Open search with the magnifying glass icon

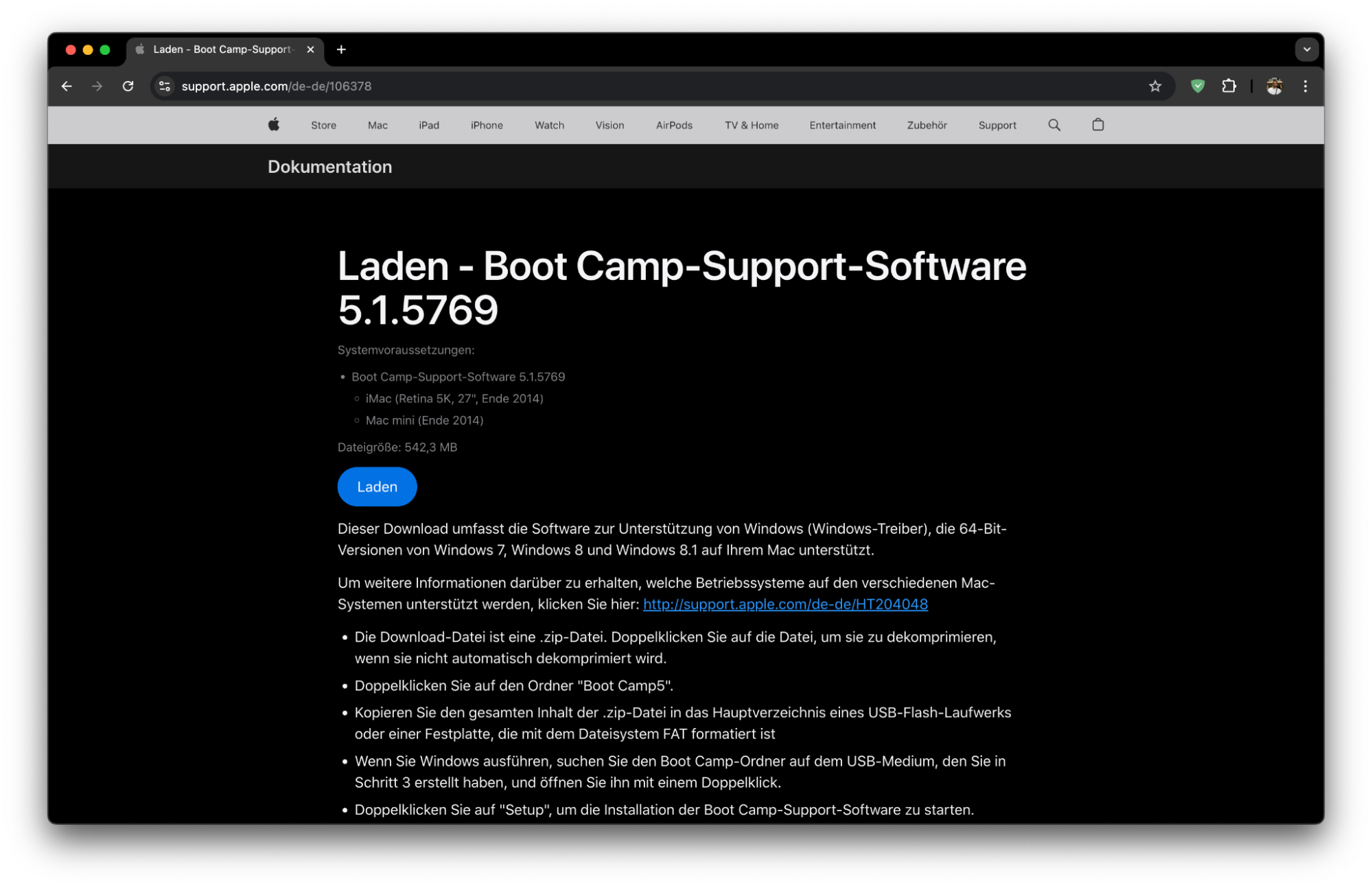click(x=1054, y=125)
